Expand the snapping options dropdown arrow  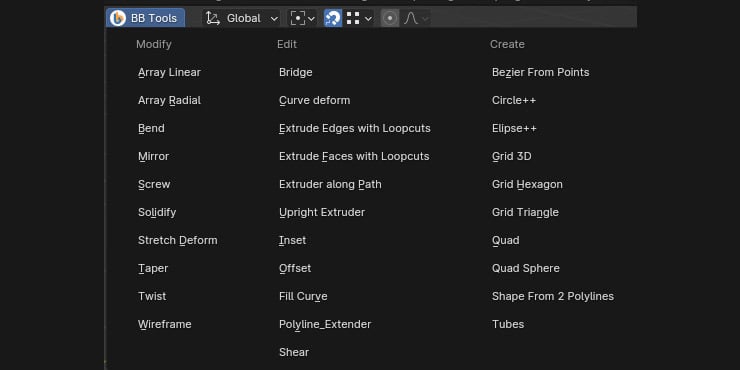(x=368, y=19)
